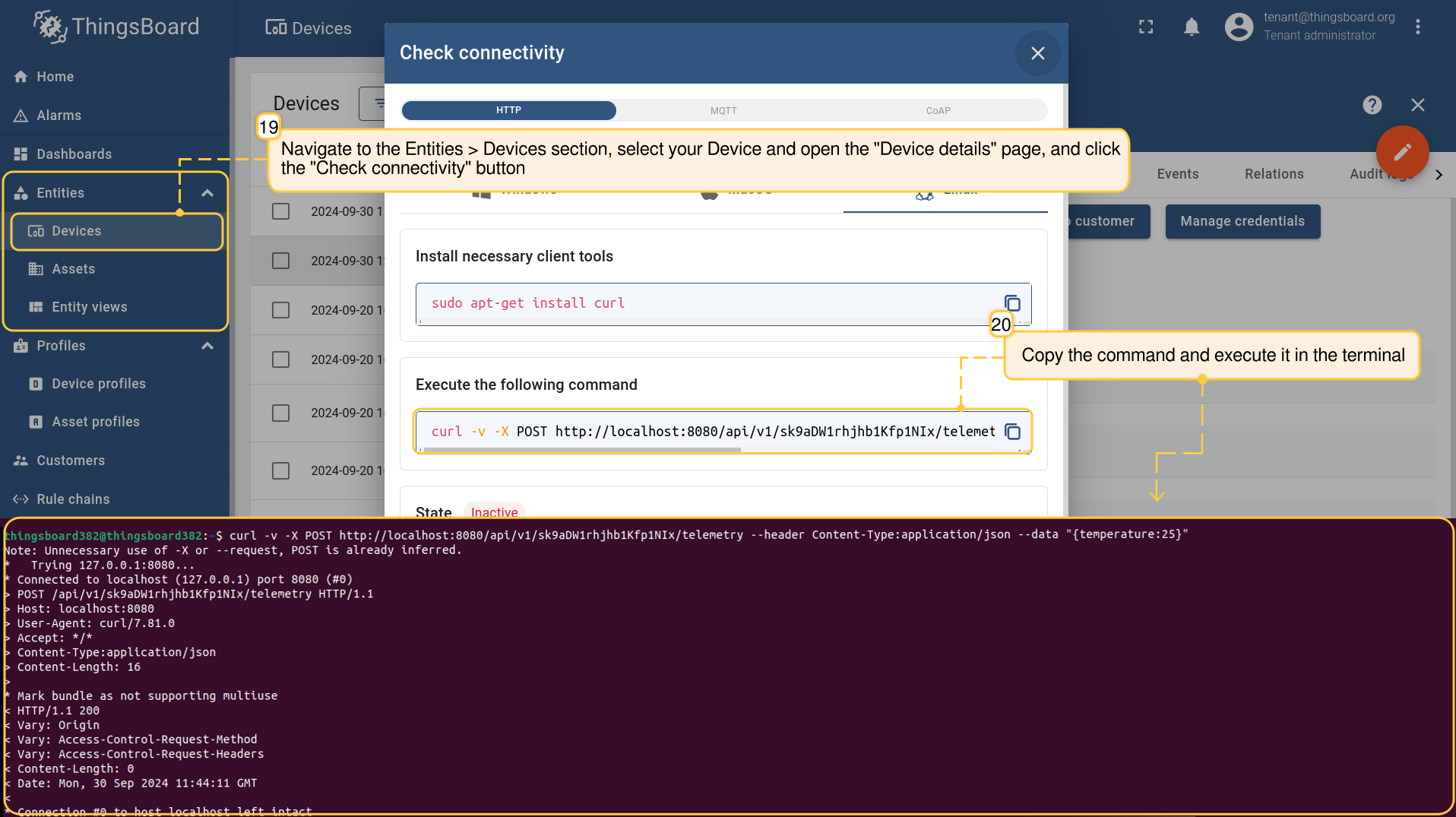Click the orange pencil edit button
This screenshot has height=817, width=1456.
[x=1402, y=151]
